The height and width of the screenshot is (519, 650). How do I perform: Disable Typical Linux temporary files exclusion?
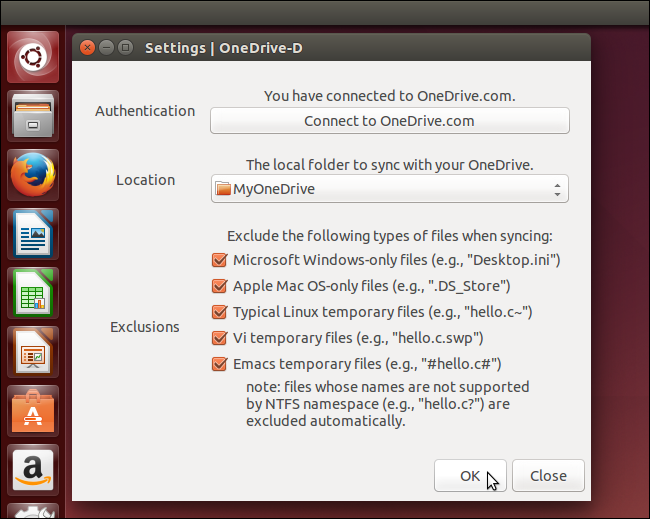(220, 312)
